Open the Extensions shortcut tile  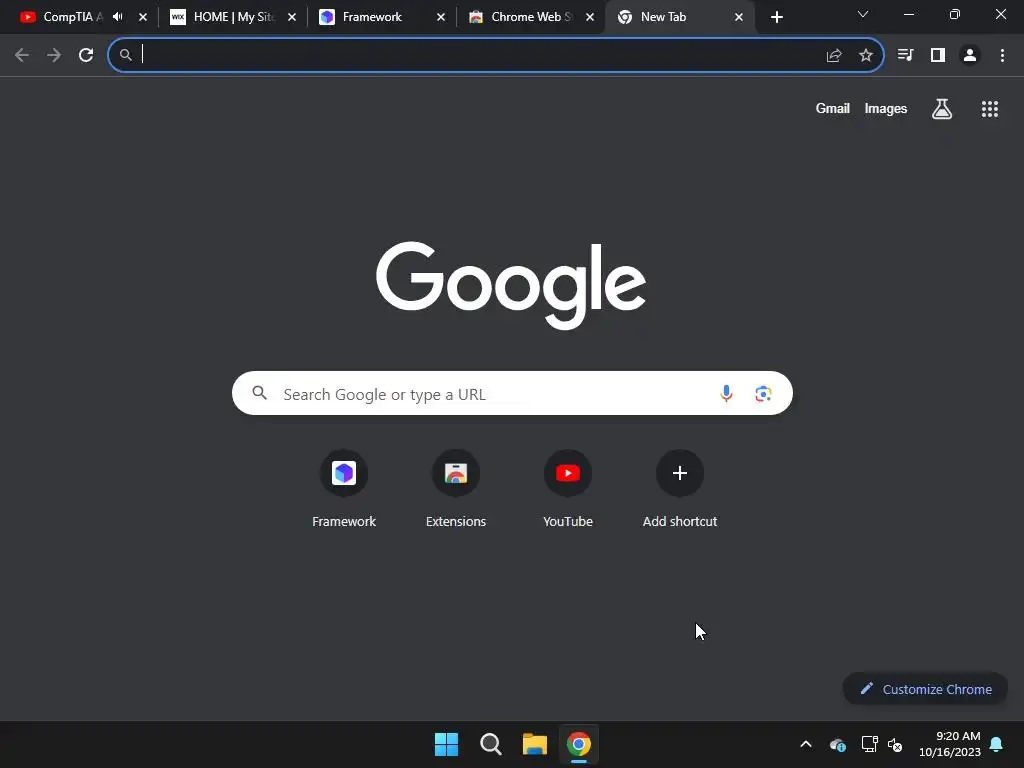tap(456, 489)
